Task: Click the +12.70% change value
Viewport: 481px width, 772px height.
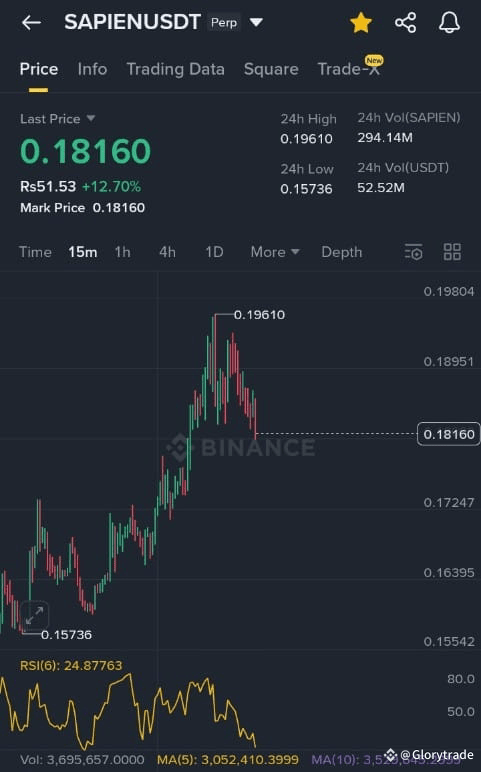Action: [x=111, y=187]
